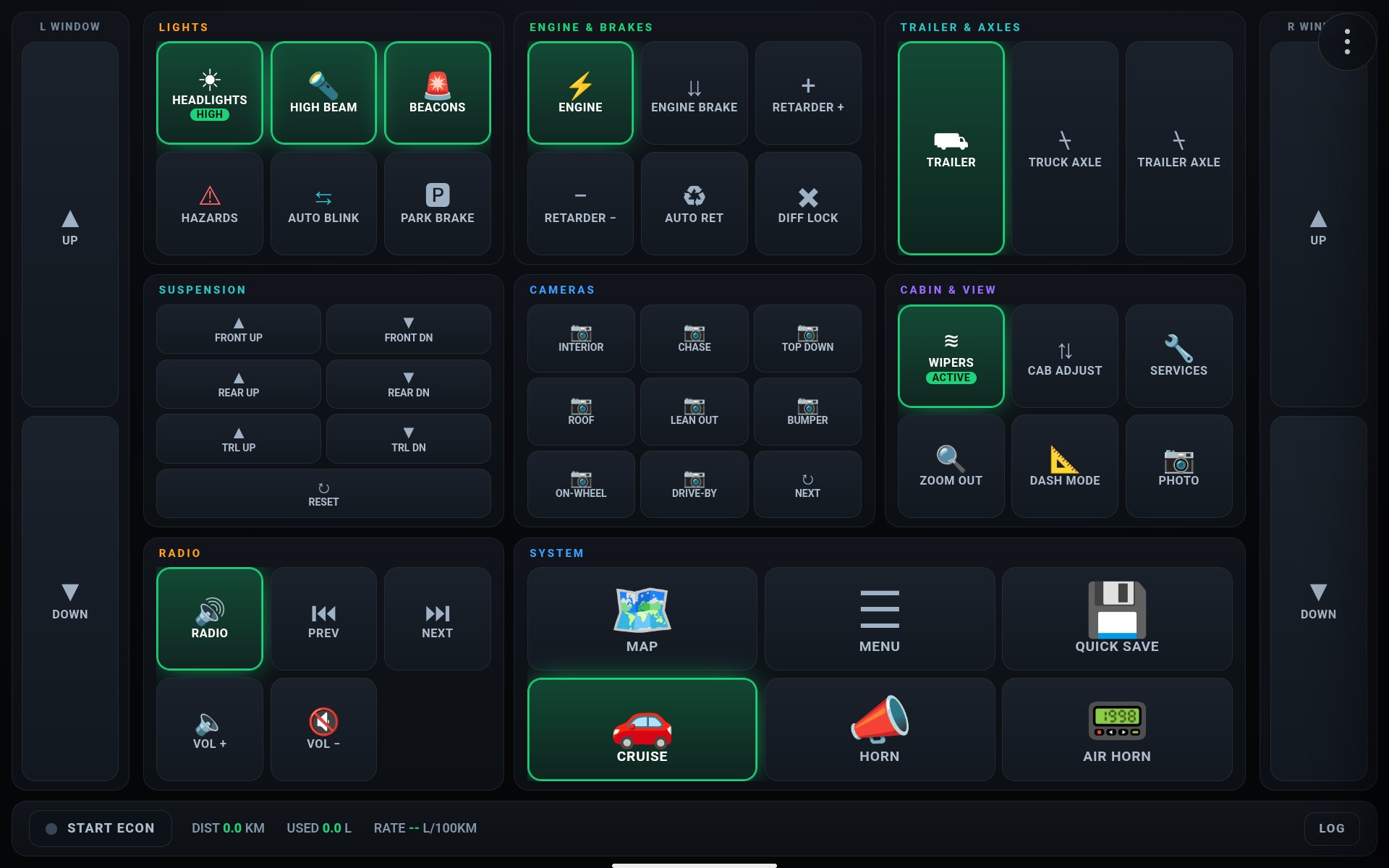Switch to Roof camera
1389x868 pixels.
581,412
